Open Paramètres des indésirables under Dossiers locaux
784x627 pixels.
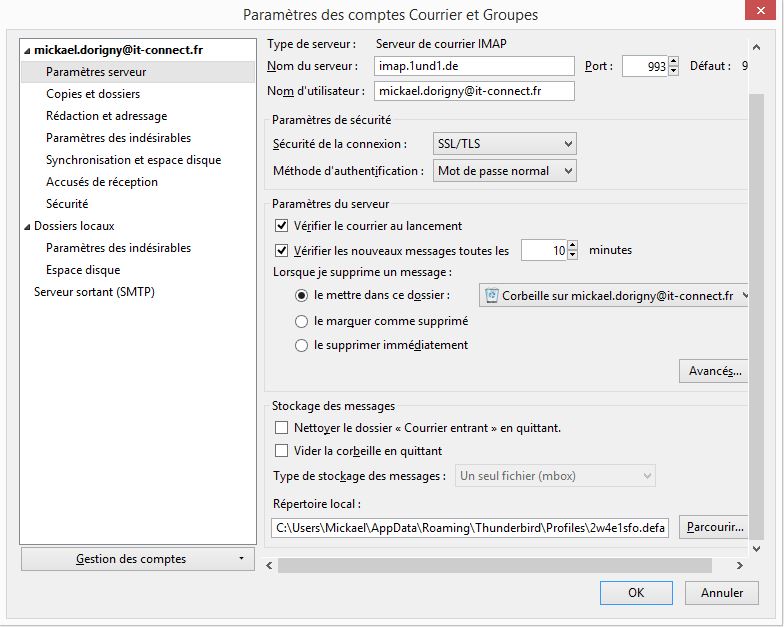click(118, 248)
